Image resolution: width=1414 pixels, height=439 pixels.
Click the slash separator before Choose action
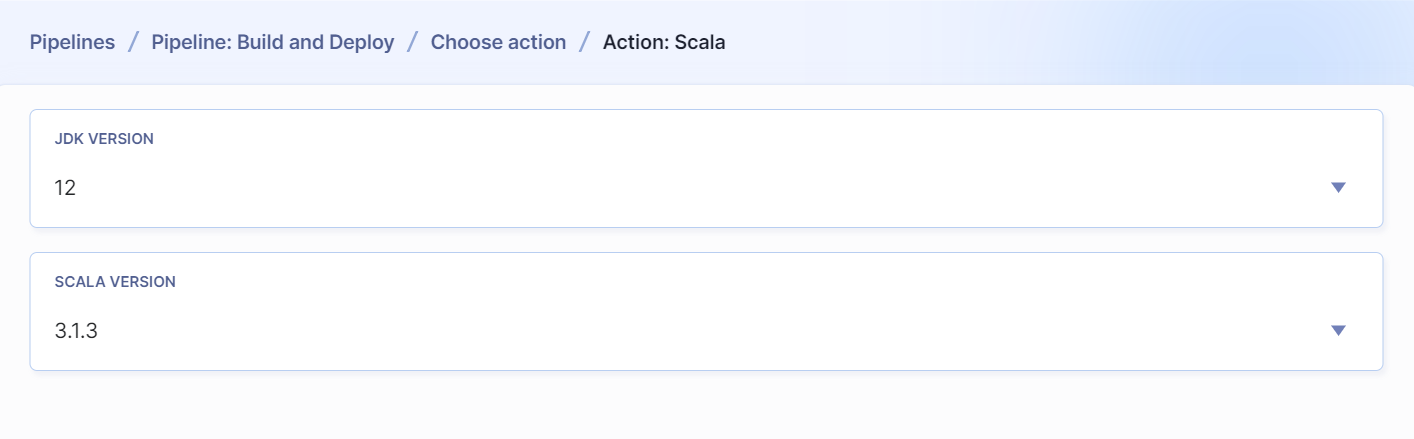413,42
